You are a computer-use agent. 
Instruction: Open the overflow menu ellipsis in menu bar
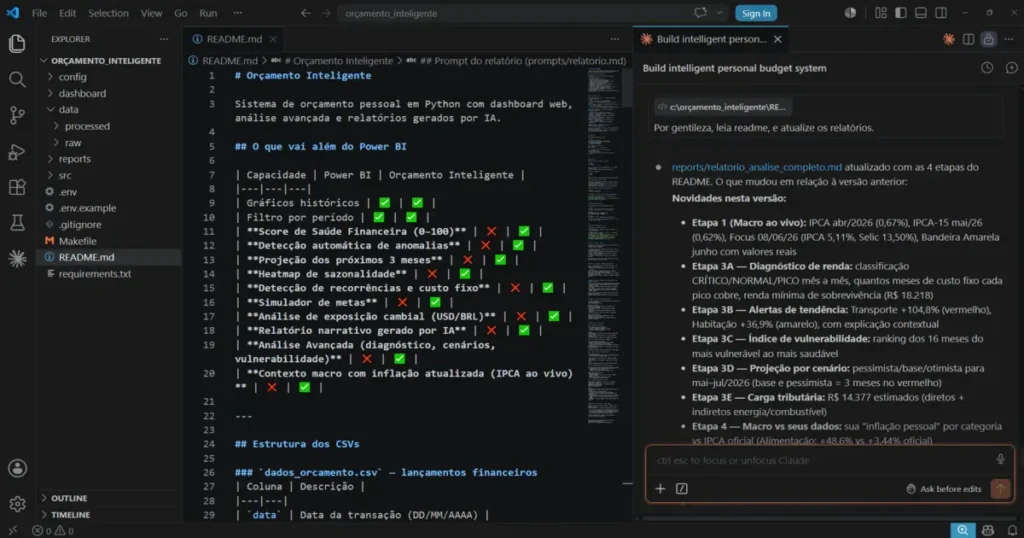click(x=238, y=13)
